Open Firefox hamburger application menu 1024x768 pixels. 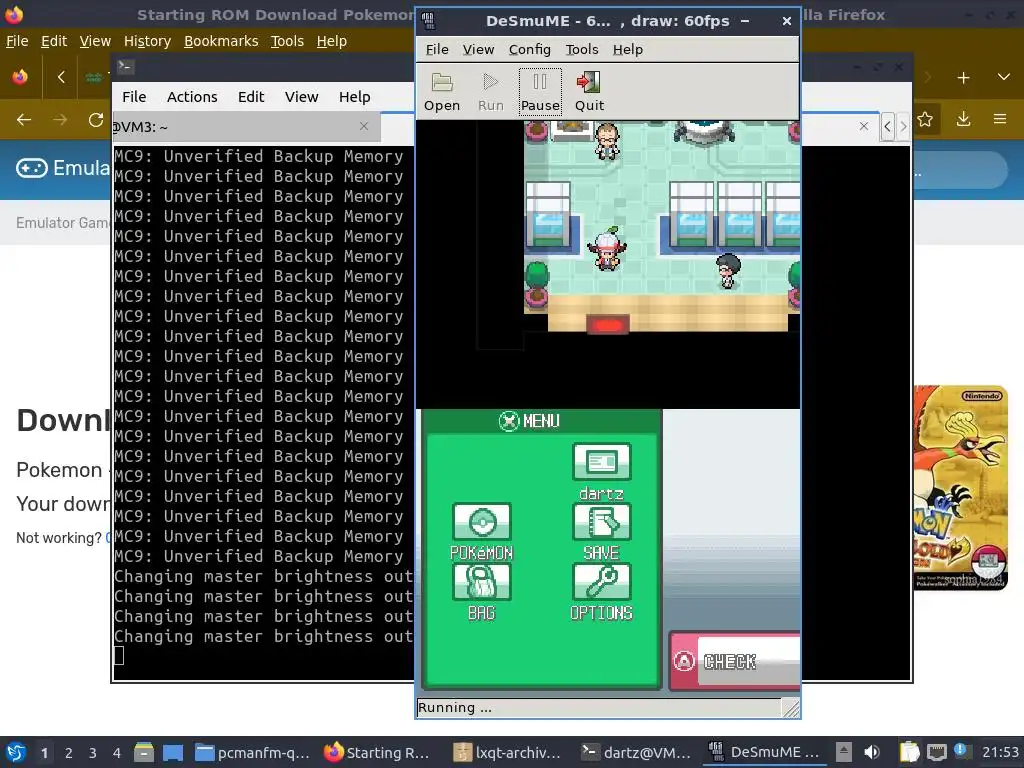pos(1000,119)
